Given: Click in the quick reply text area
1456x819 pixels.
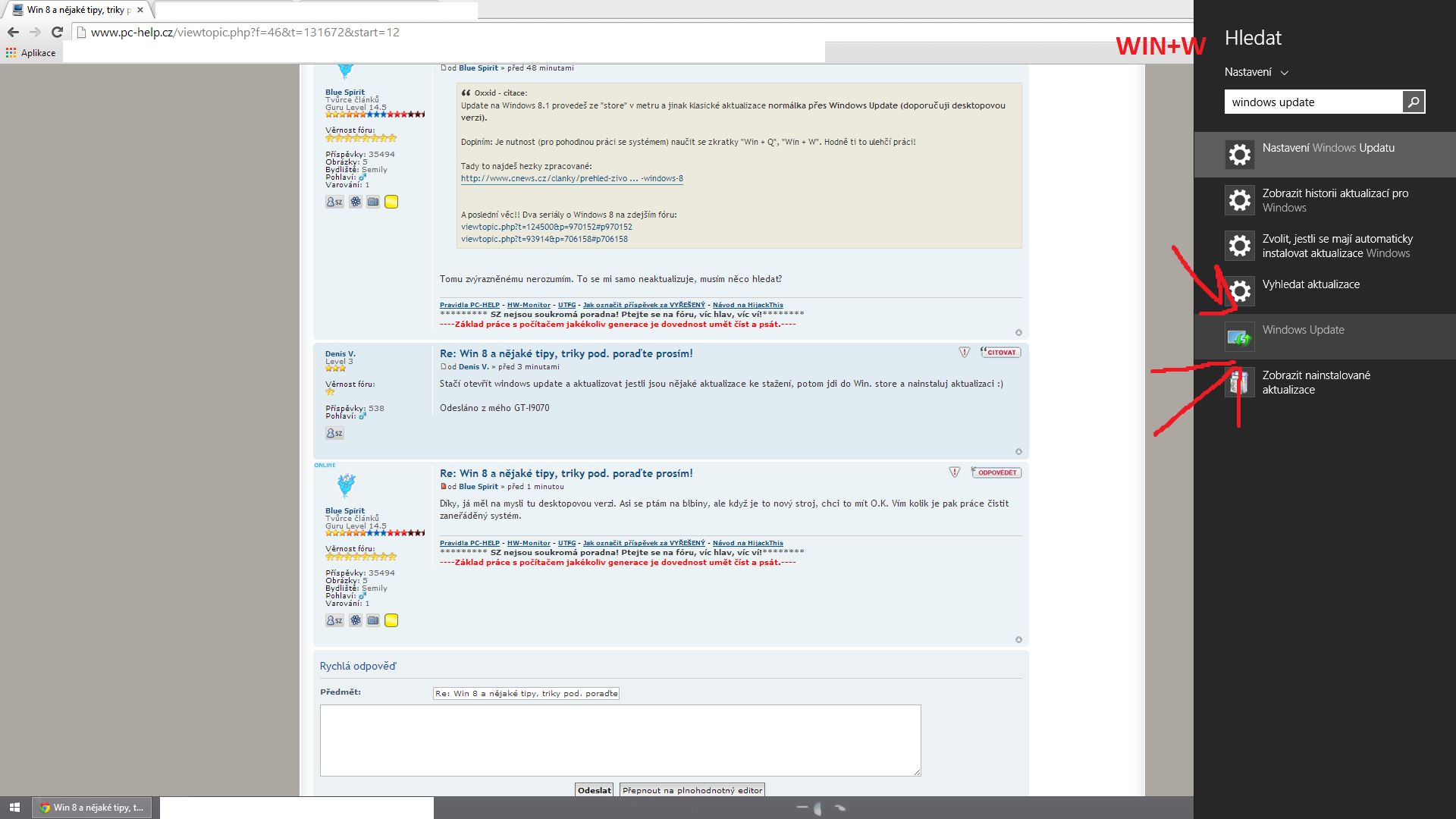Looking at the screenshot, I should (x=620, y=740).
